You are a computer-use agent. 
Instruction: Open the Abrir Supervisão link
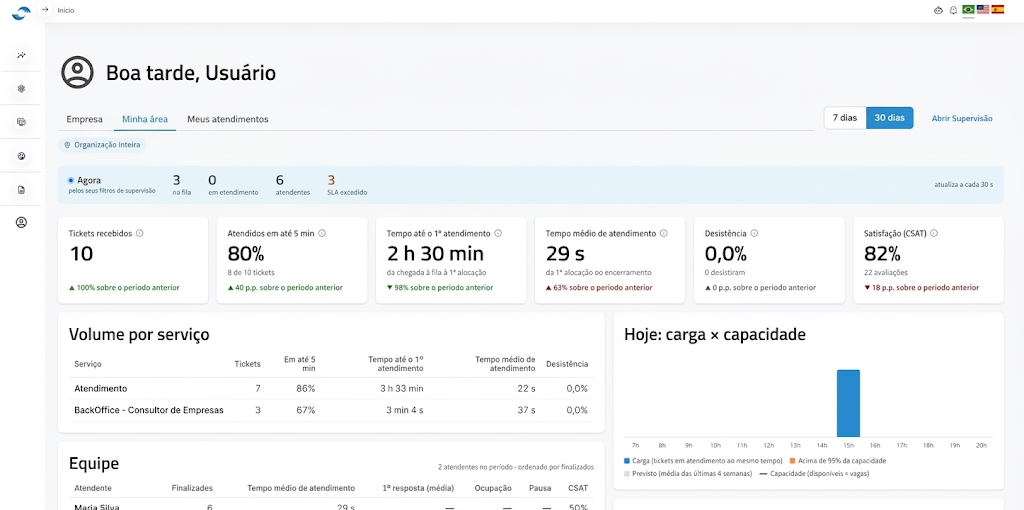tap(962, 118)
